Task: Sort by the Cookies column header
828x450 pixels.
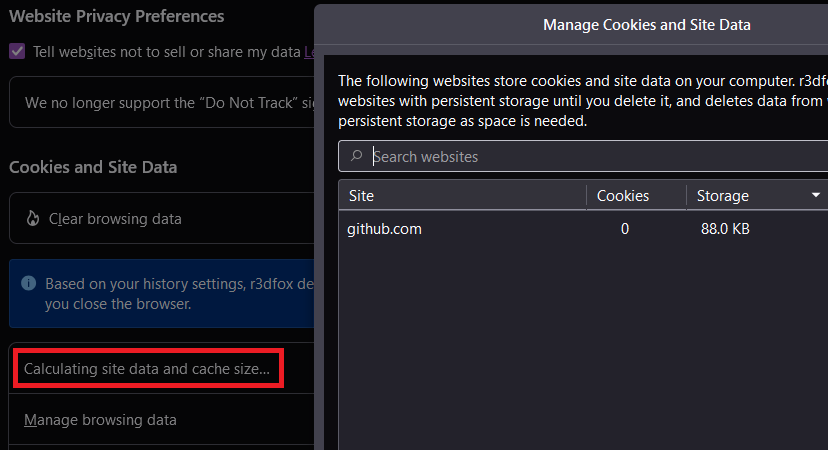Action: (623, 196)
